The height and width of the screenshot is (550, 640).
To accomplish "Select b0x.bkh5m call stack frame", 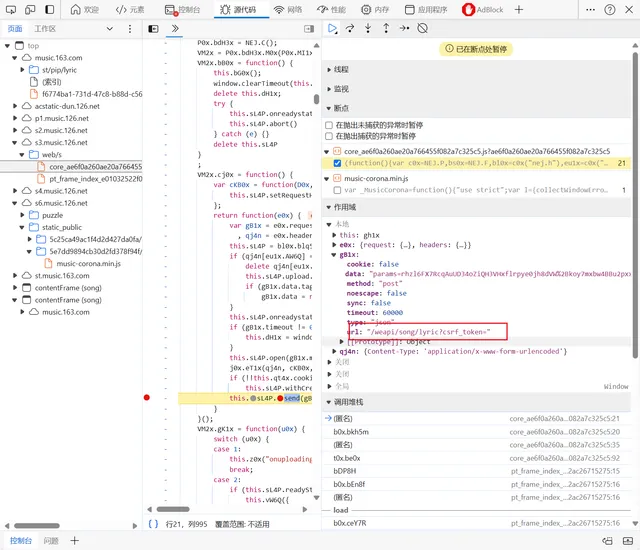I will 476,432.
